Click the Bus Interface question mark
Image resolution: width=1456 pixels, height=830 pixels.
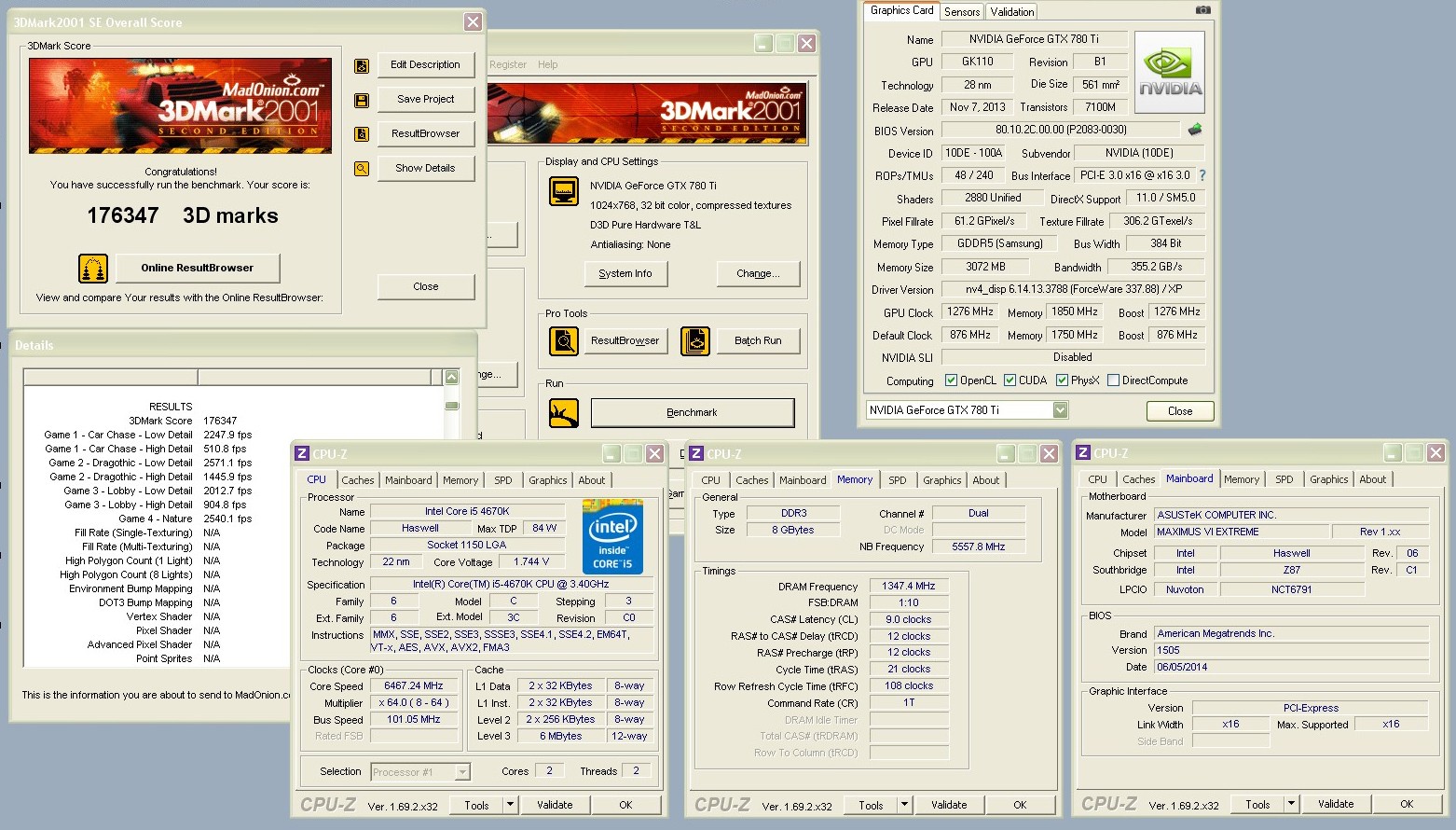click(x=1202, y=175)
